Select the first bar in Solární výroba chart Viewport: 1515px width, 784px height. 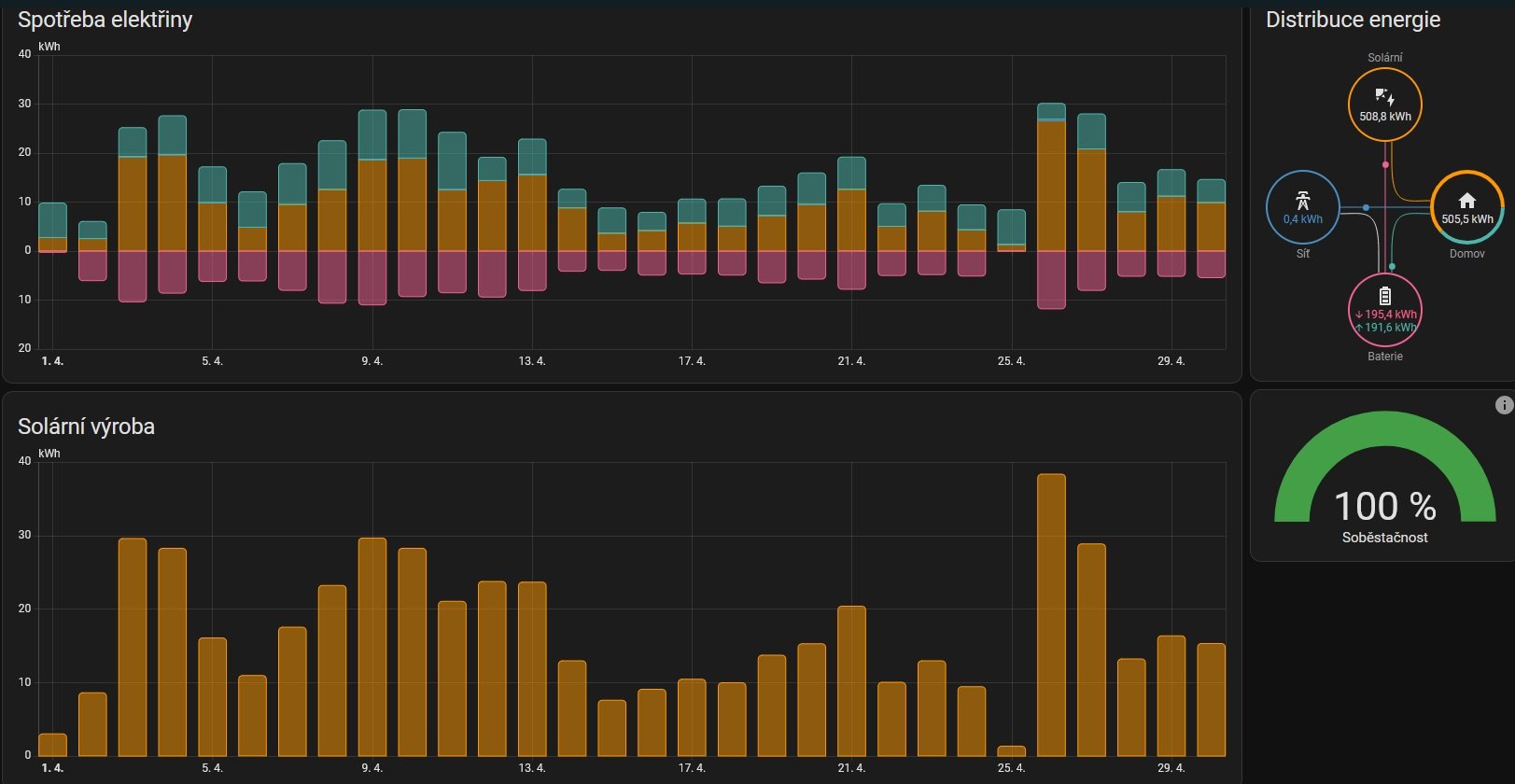click(52, 745)
